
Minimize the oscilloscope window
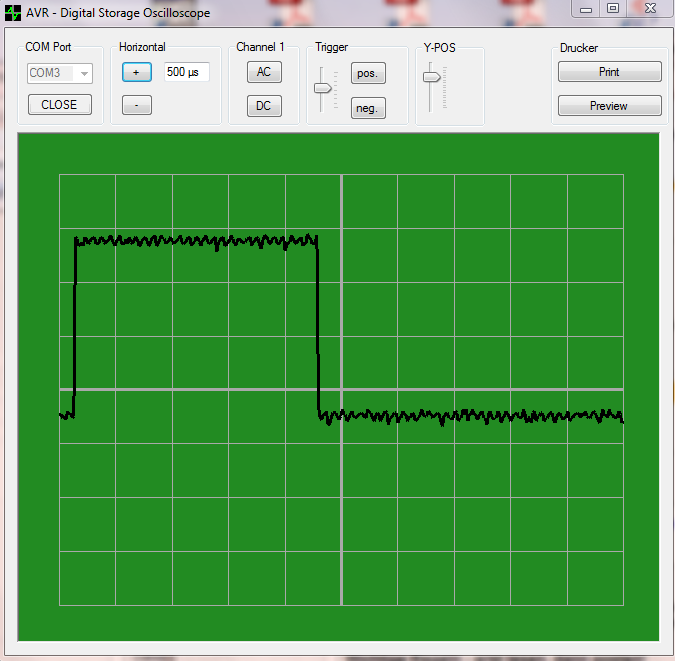point(586,9)
